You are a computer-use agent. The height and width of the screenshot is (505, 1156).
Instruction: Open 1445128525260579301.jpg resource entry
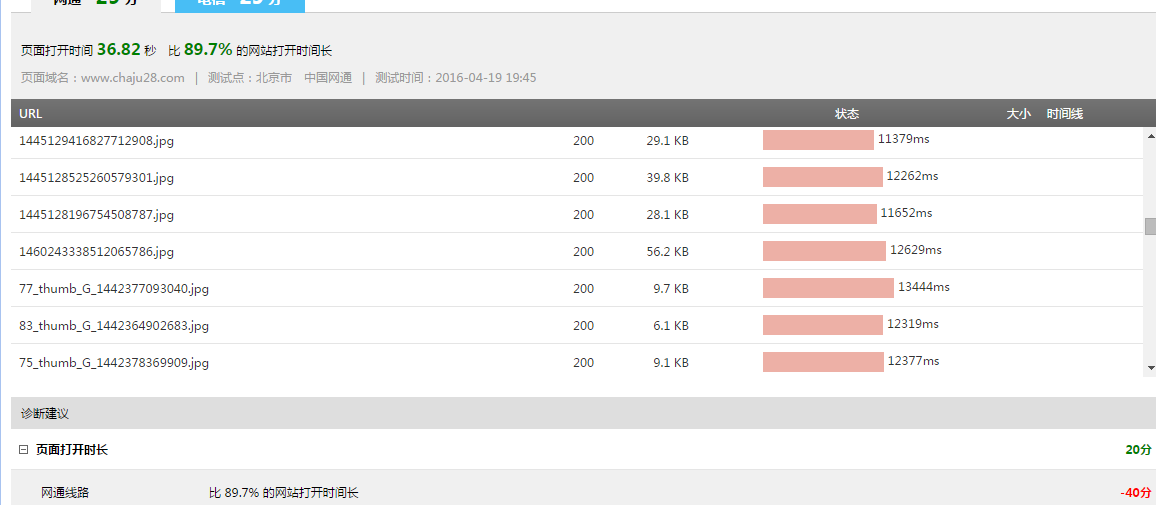(96, 178)
